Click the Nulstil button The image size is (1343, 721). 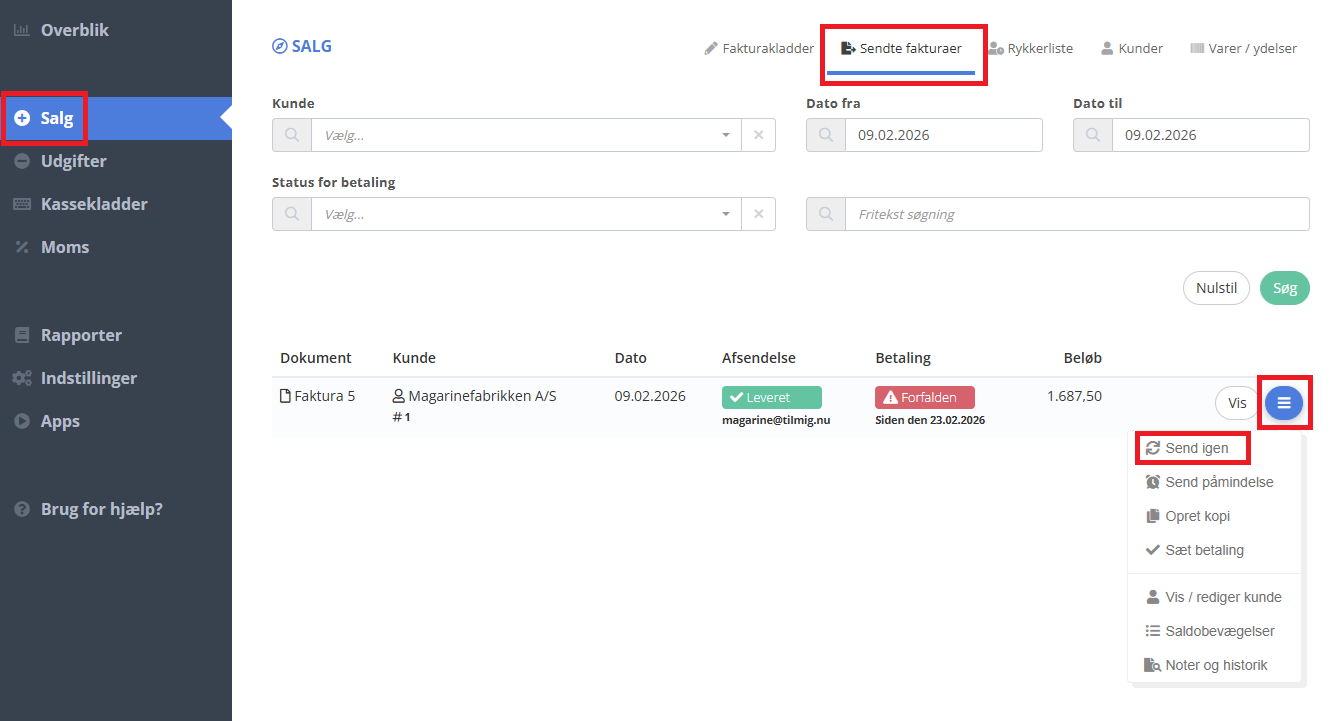click(1216, 289)
